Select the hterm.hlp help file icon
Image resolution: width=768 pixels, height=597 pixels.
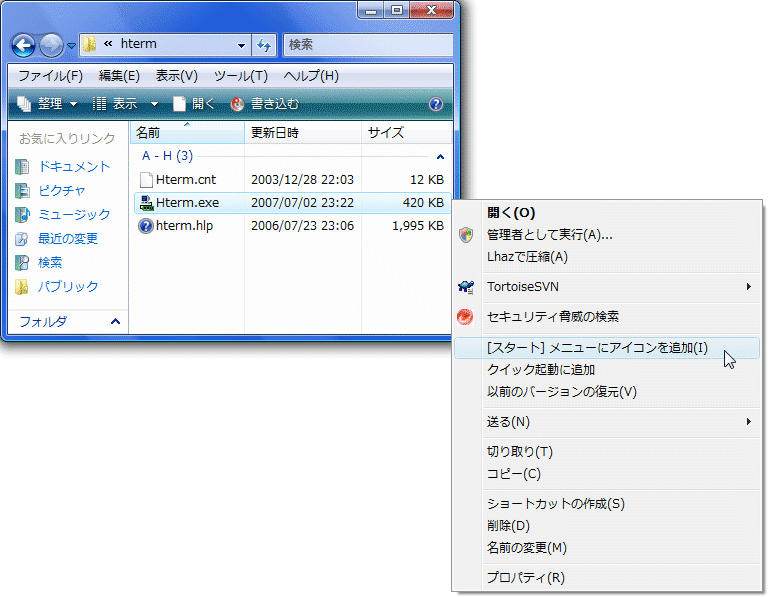pyautogui.click(x=146, y=226)
